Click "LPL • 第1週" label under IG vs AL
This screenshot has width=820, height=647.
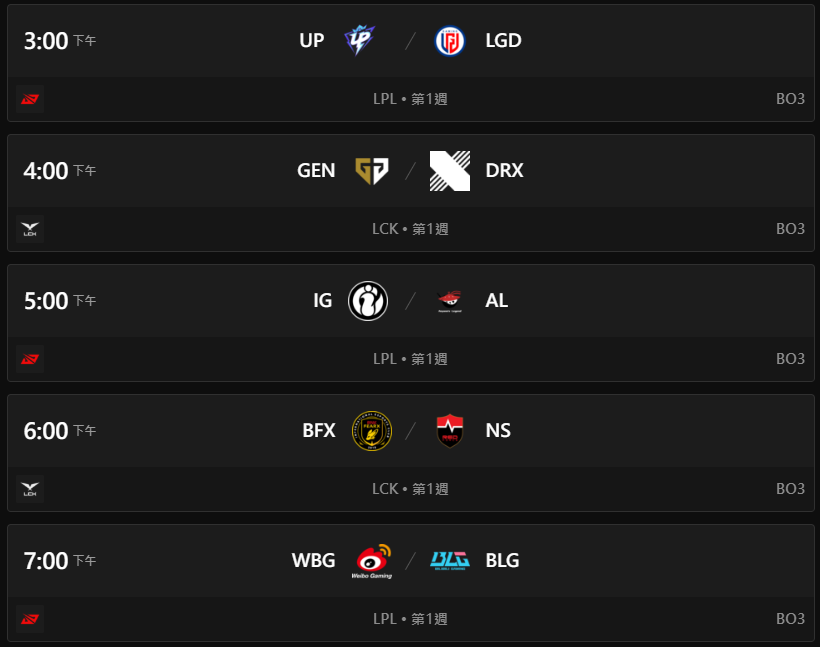tap(410, 359)
